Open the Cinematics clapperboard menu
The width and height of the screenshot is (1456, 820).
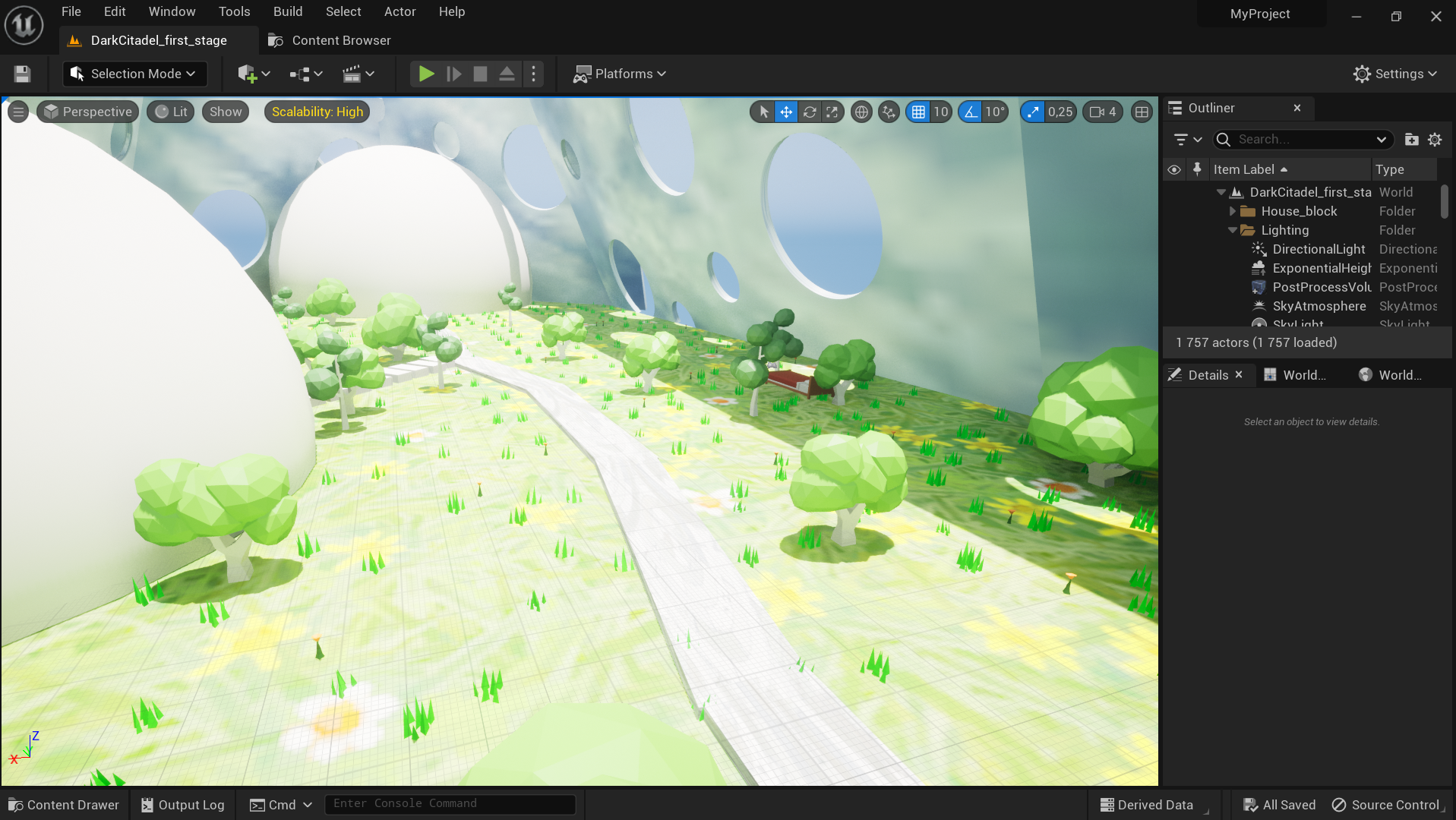[358, 74]
